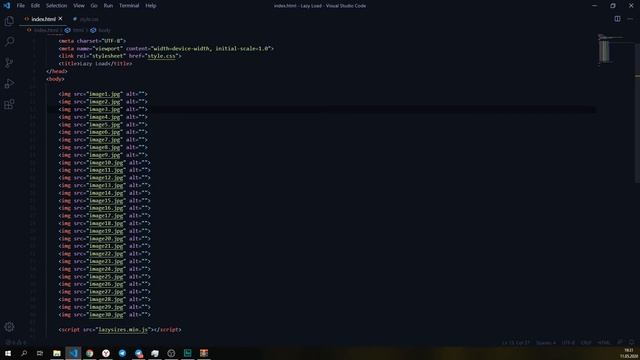Change HTML language mode in status bar
Viewport: 640px width, 360px height.
603,342
